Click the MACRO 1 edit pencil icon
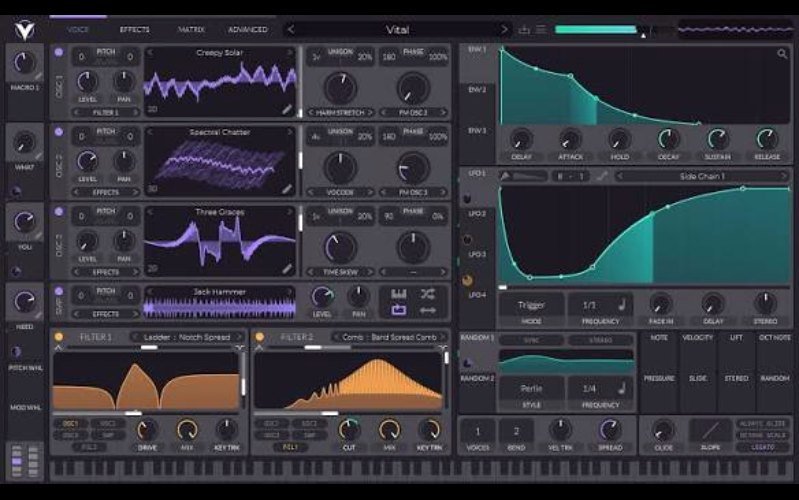 39,76
